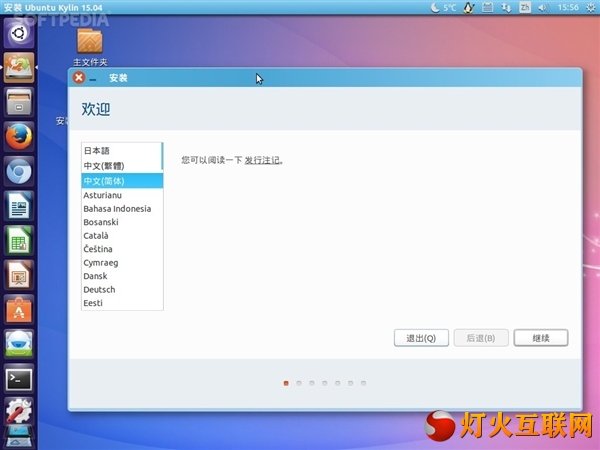
Task: Select Čeština in the language list
Action: (122, 249)
